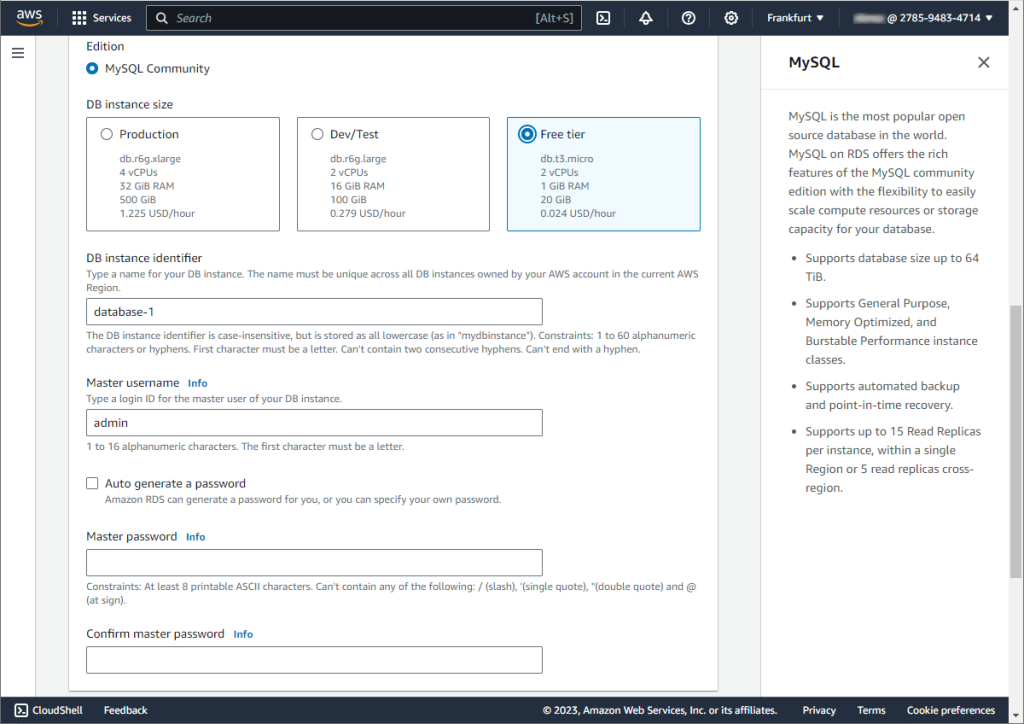Screen dimensions: 1024x724
Task: Open the Frankfurt region dropdown
Action: [x=795, y=18]
